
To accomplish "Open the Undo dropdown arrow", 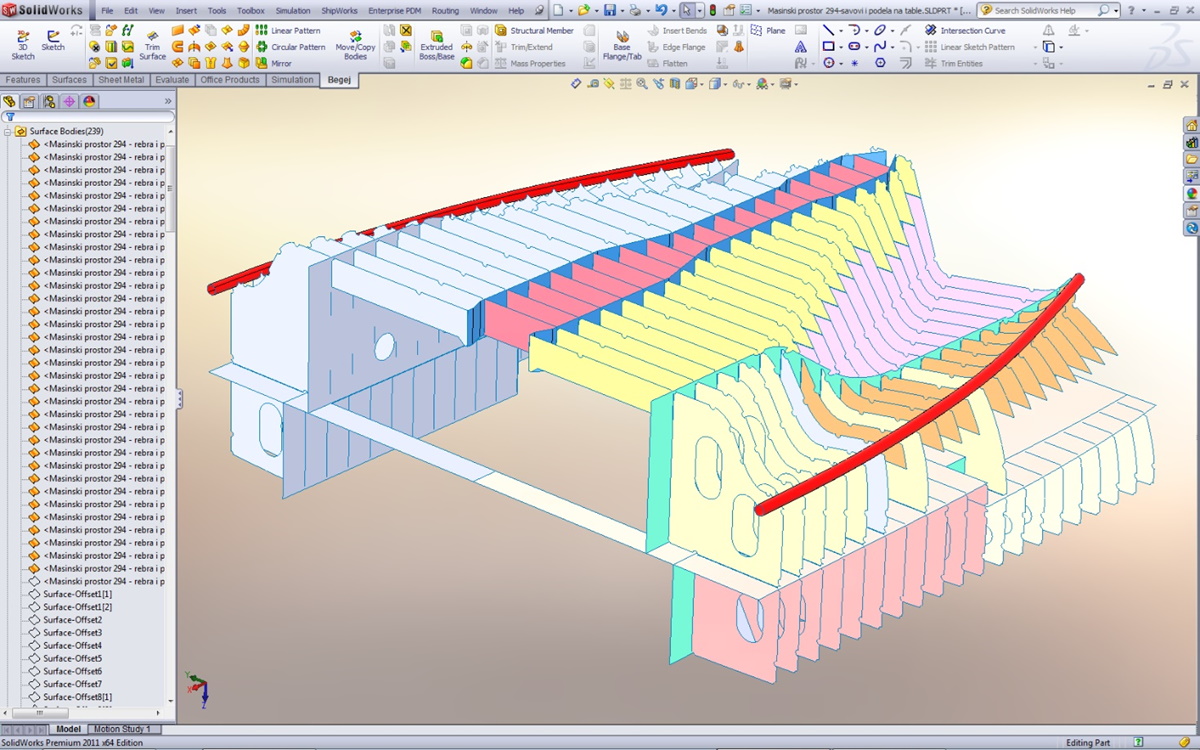I will (673, 11).
